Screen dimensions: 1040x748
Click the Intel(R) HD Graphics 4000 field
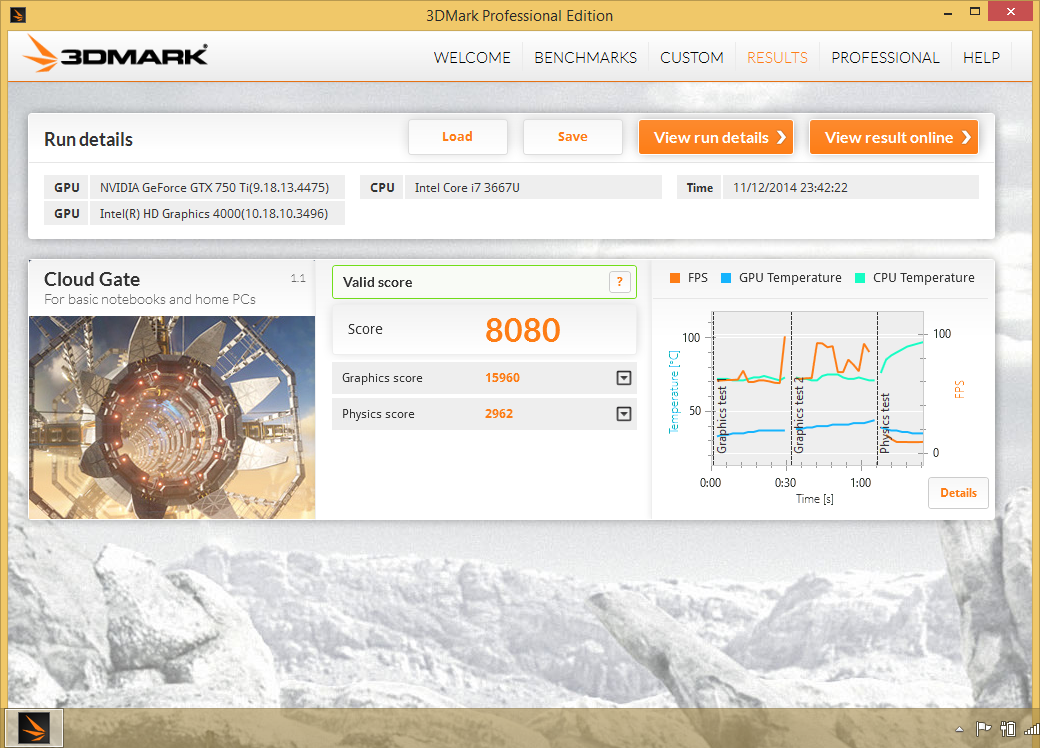[218, 214]
